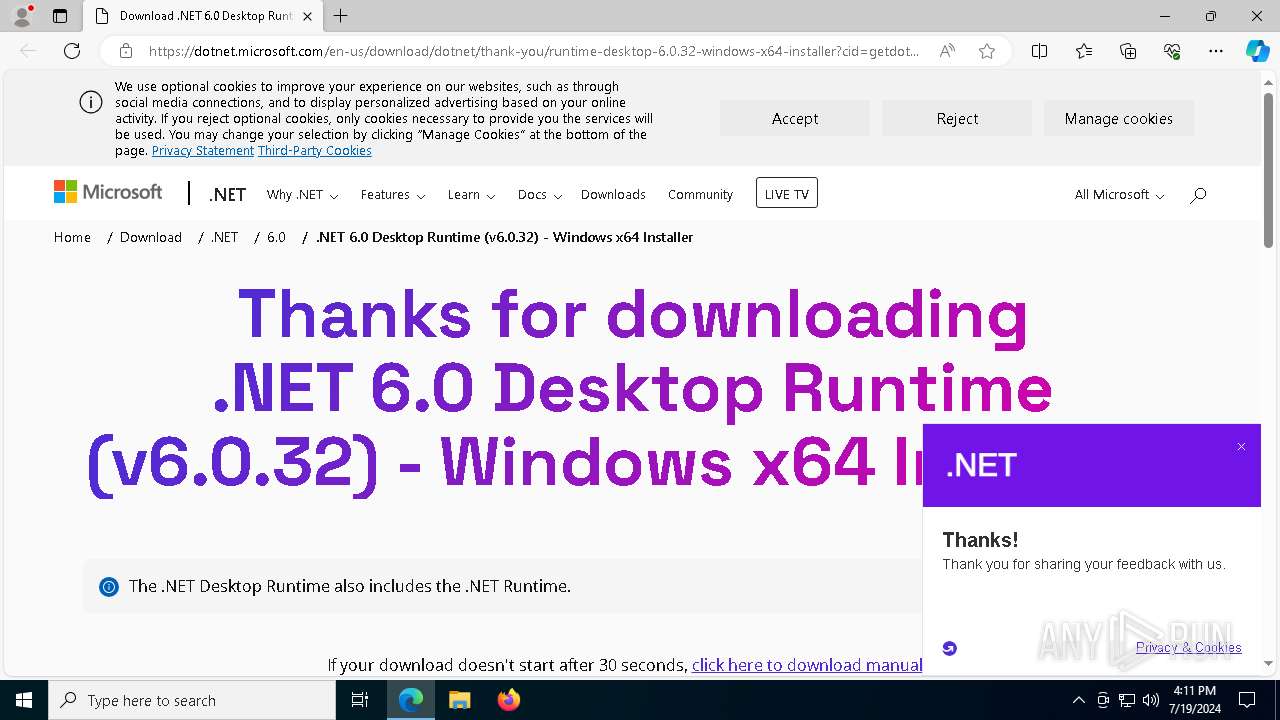Image resolution: width=1280 pixels, height=720 pixels.
Task: Open the Edge profile icon
Action: coord(21,16)
